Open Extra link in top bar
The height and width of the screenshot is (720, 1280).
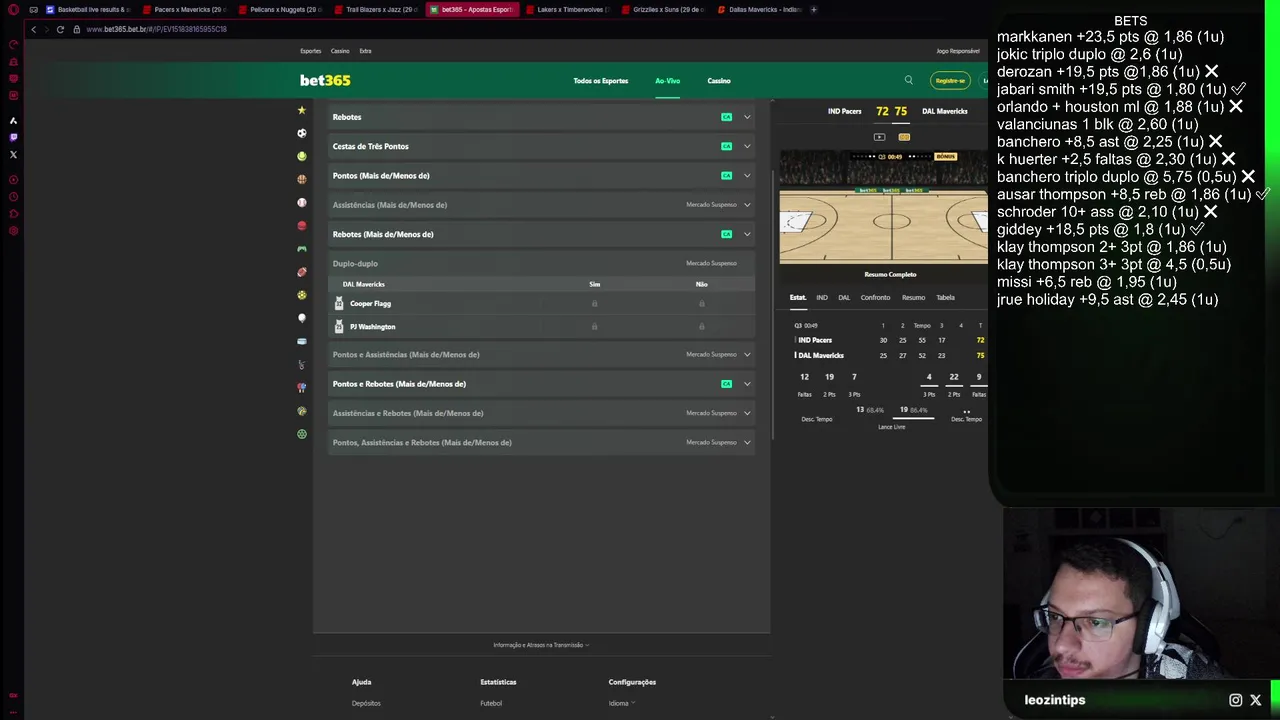[365, 51]
